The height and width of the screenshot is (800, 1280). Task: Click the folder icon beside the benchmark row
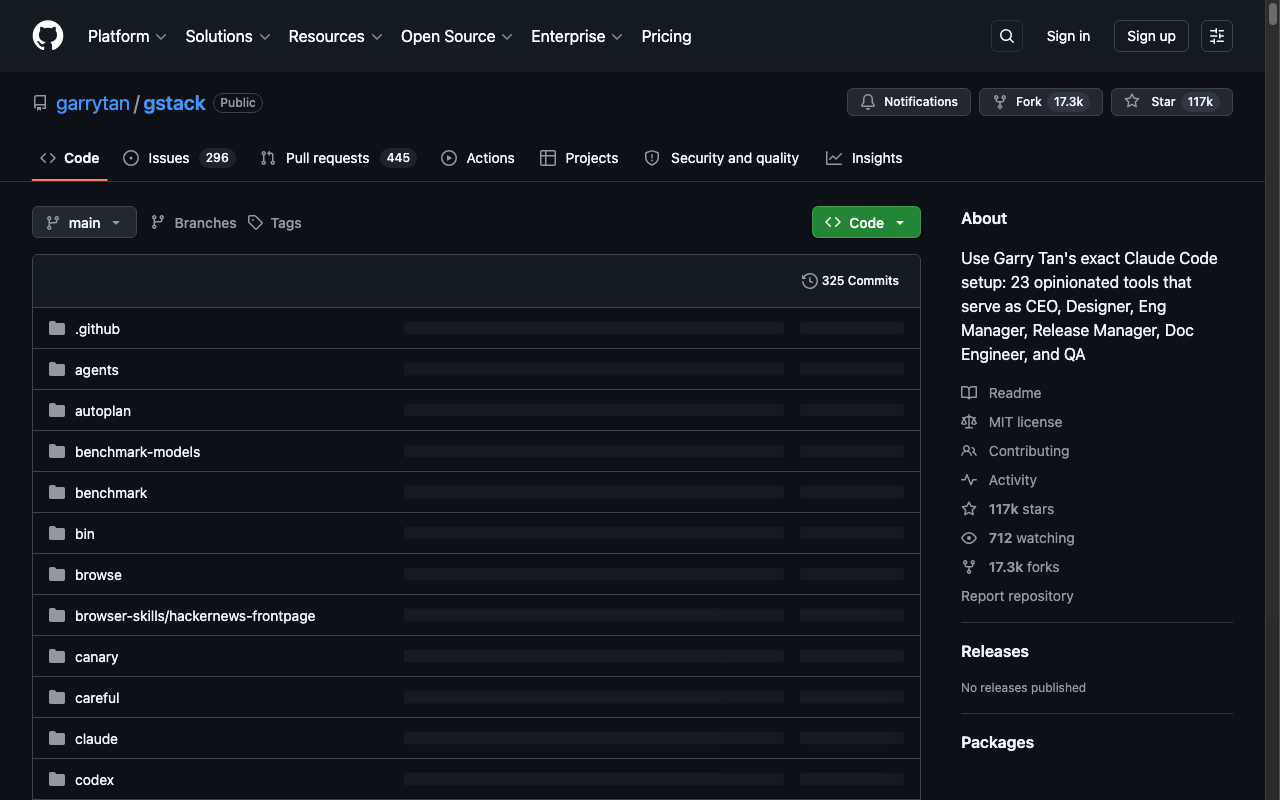click(x=57, y=493)
